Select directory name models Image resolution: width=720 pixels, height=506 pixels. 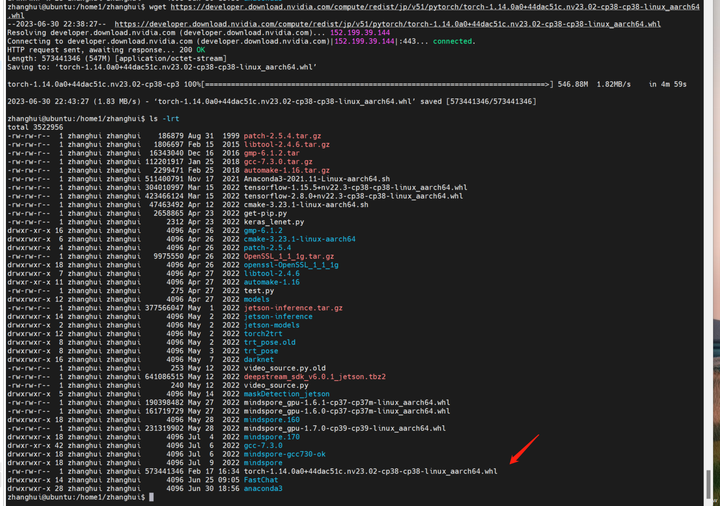(x=257, y=299)
